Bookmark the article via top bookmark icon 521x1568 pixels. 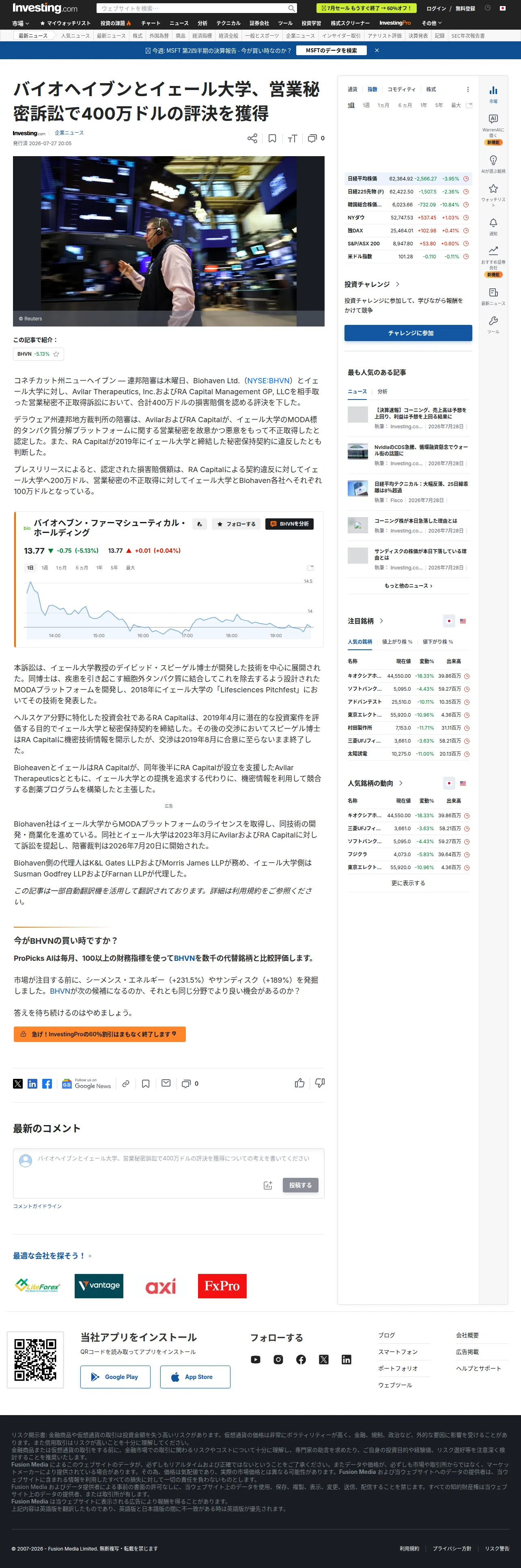272,138
